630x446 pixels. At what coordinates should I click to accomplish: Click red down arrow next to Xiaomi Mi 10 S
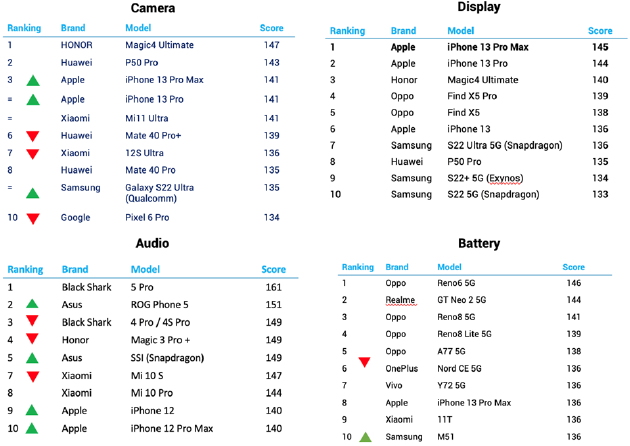pyautogui.click(x=32, y=376)
